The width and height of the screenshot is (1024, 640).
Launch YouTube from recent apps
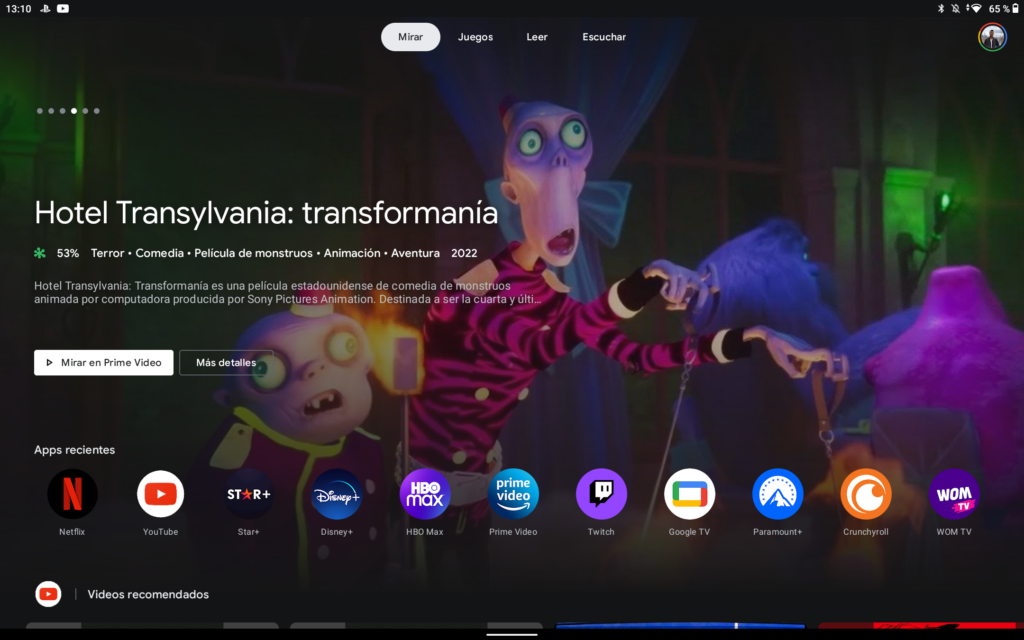(160, 494)
